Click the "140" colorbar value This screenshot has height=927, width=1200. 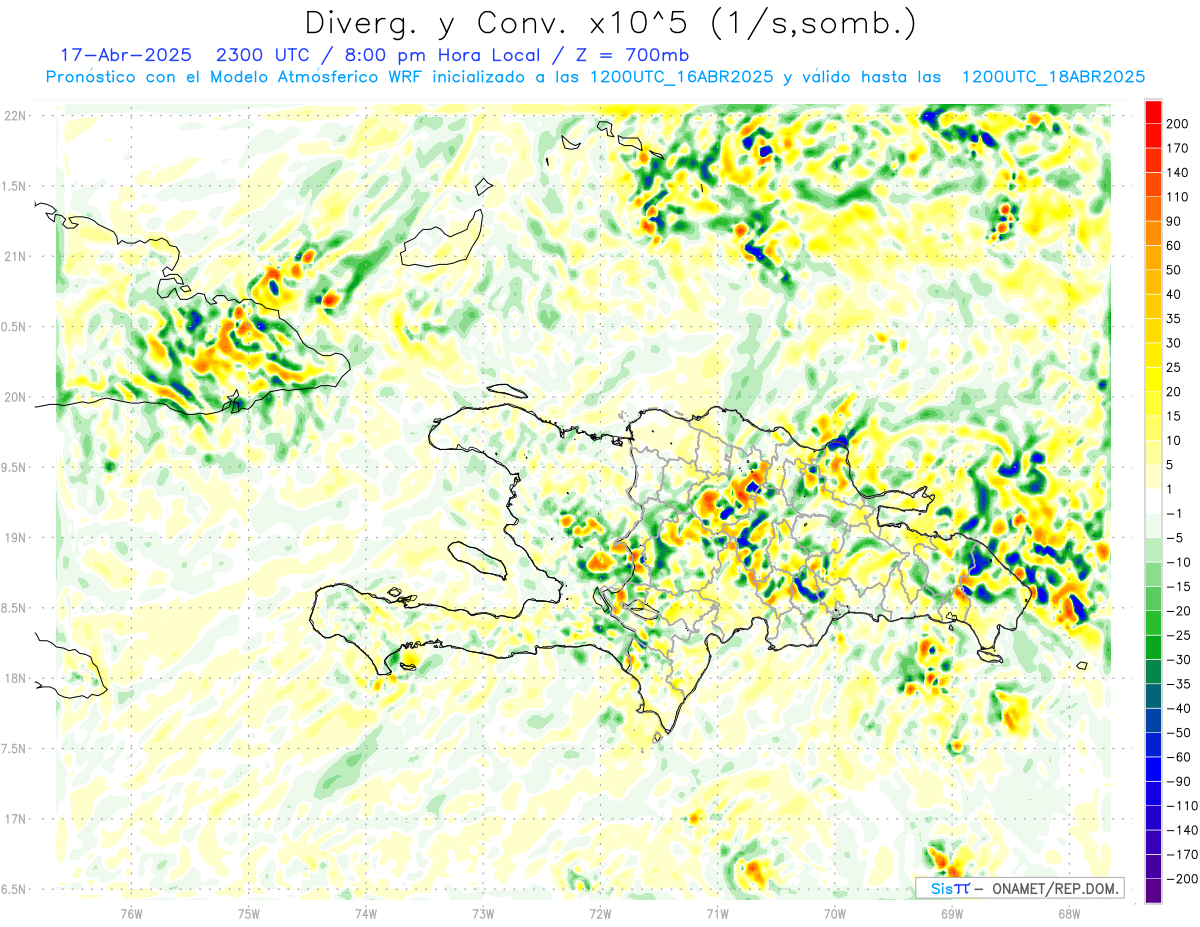[1178, 173]
